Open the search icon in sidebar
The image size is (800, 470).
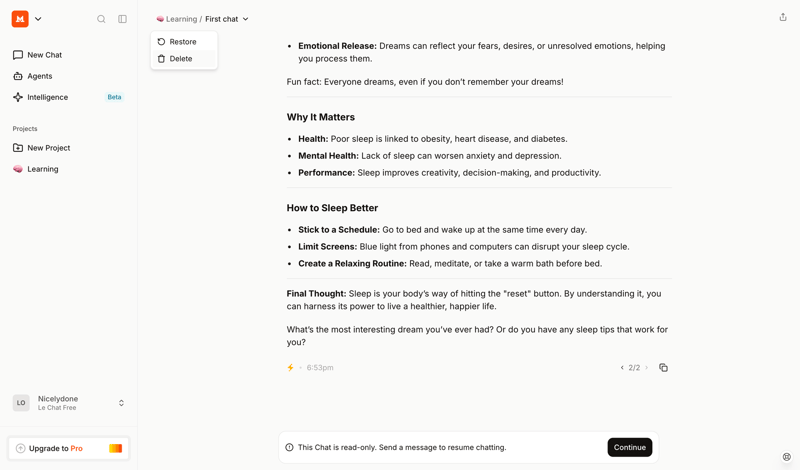click(101, 19)
